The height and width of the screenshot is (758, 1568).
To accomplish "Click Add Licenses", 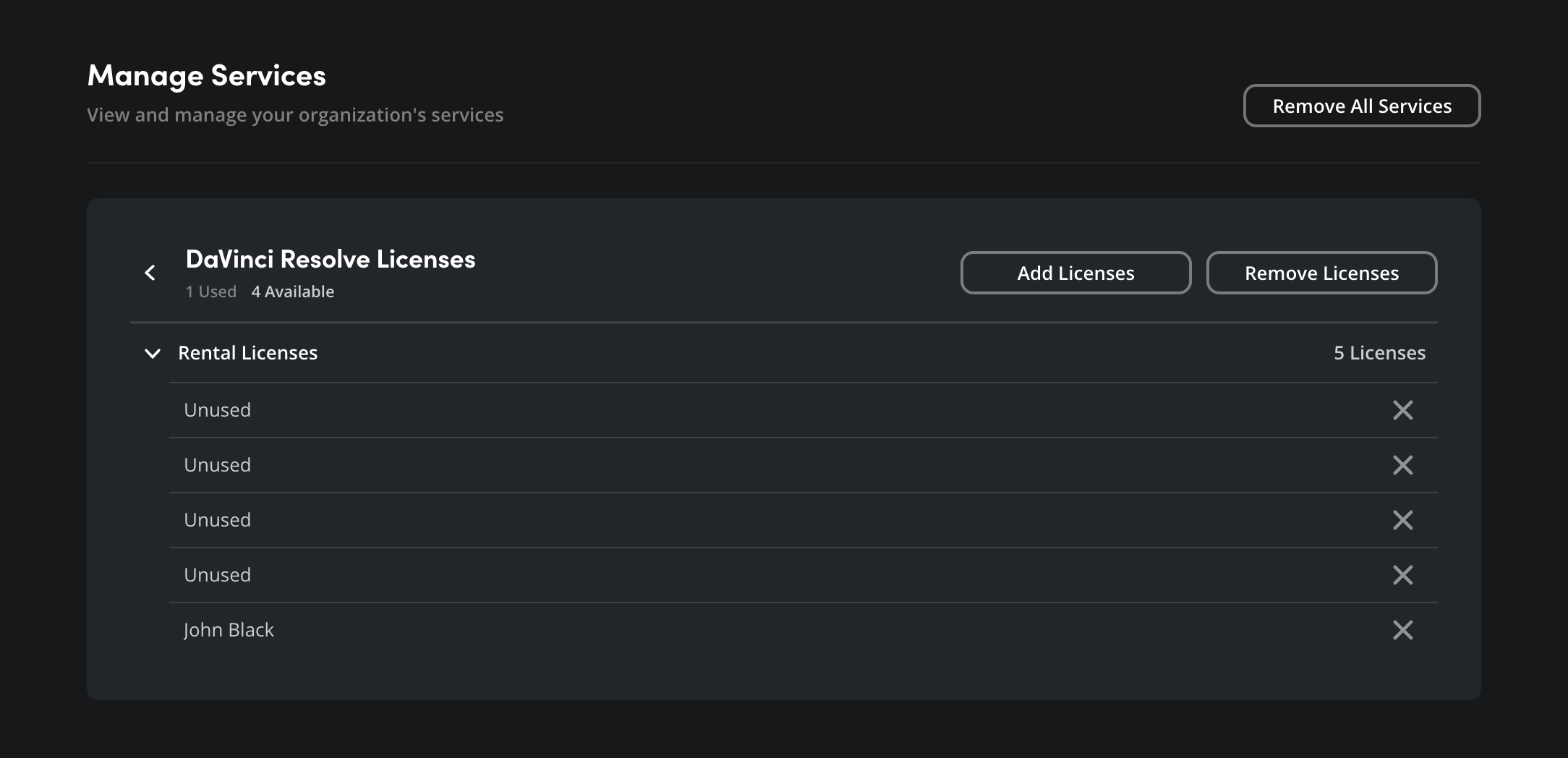I will tap(1075, 273).
